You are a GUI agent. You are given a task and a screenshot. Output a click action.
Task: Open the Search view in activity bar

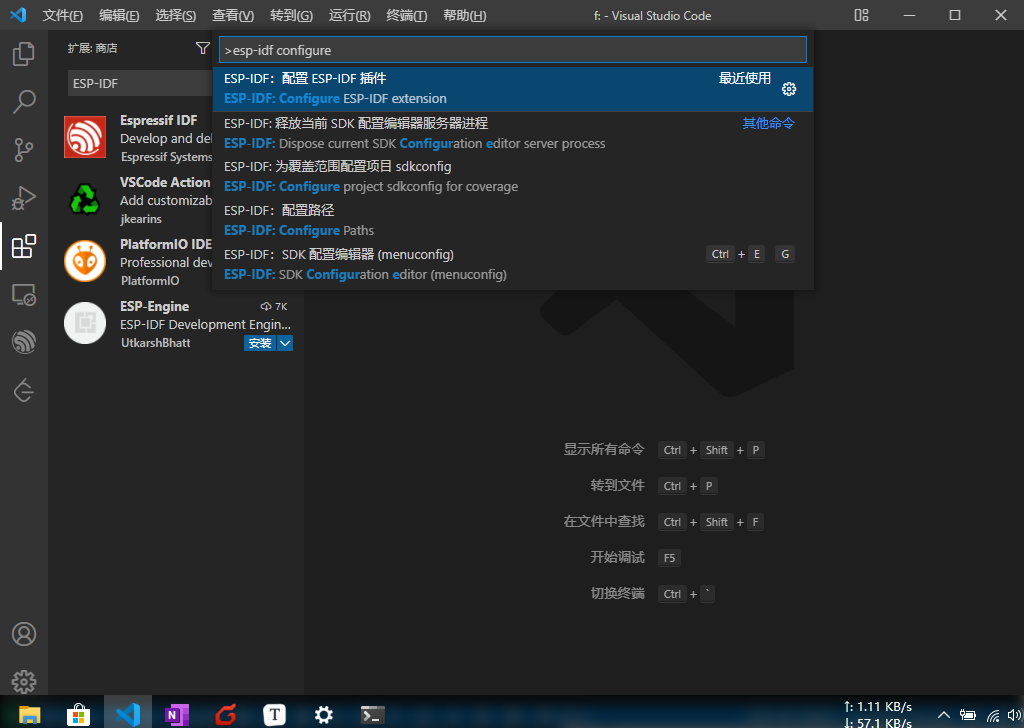[24, 102]
